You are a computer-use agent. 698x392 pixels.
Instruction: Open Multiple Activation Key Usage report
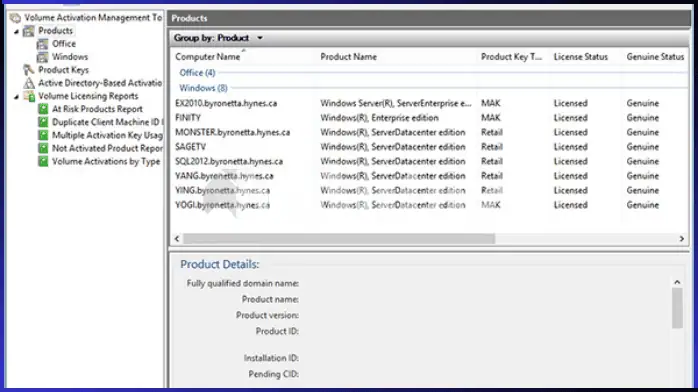(x=107, y=135)
